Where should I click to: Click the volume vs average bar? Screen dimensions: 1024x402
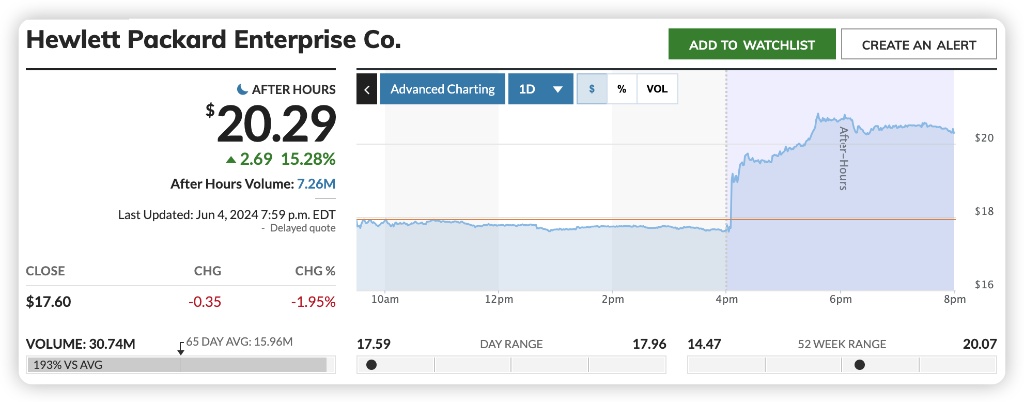point(178,365)
